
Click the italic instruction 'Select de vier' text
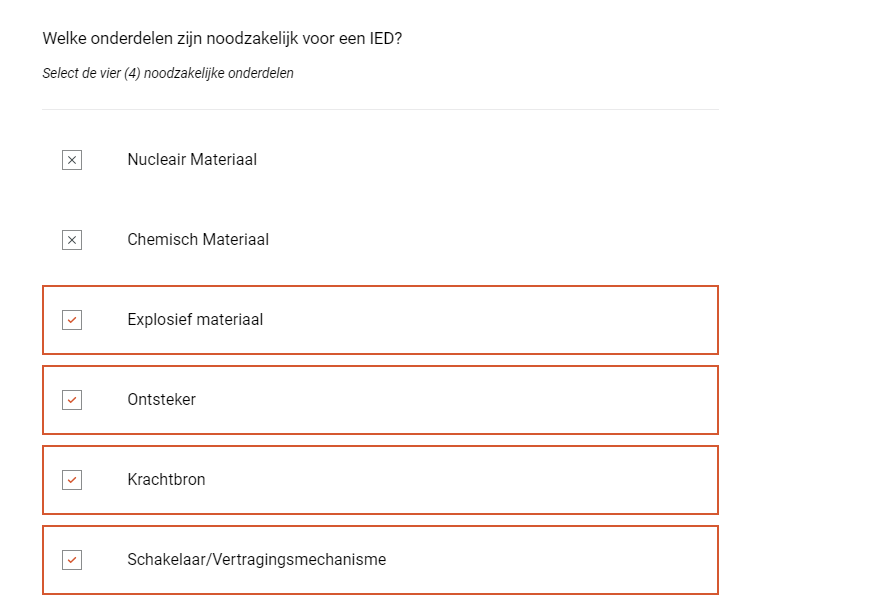coord(168,73)
